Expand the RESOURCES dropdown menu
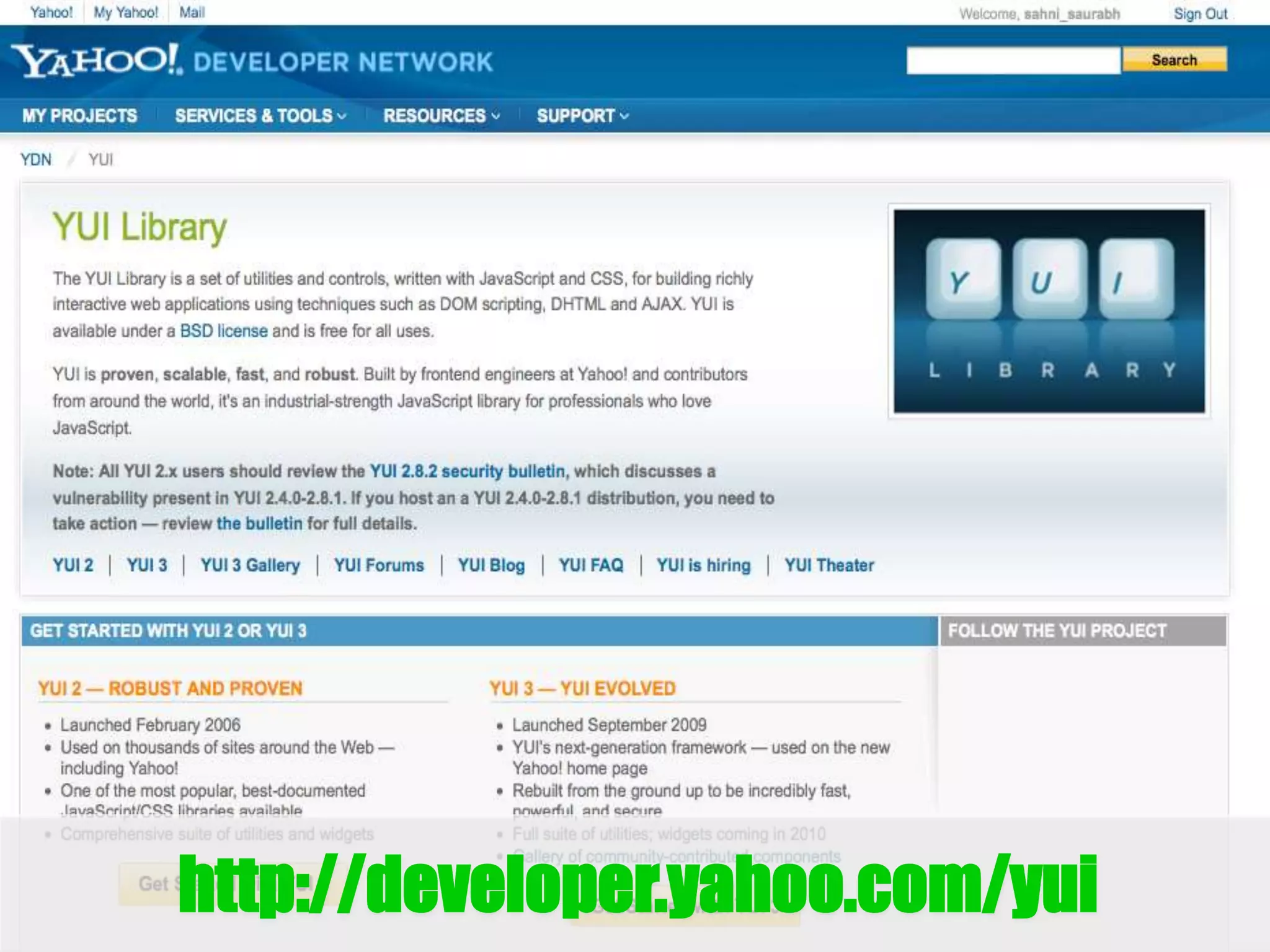 (x=442, y=116)
